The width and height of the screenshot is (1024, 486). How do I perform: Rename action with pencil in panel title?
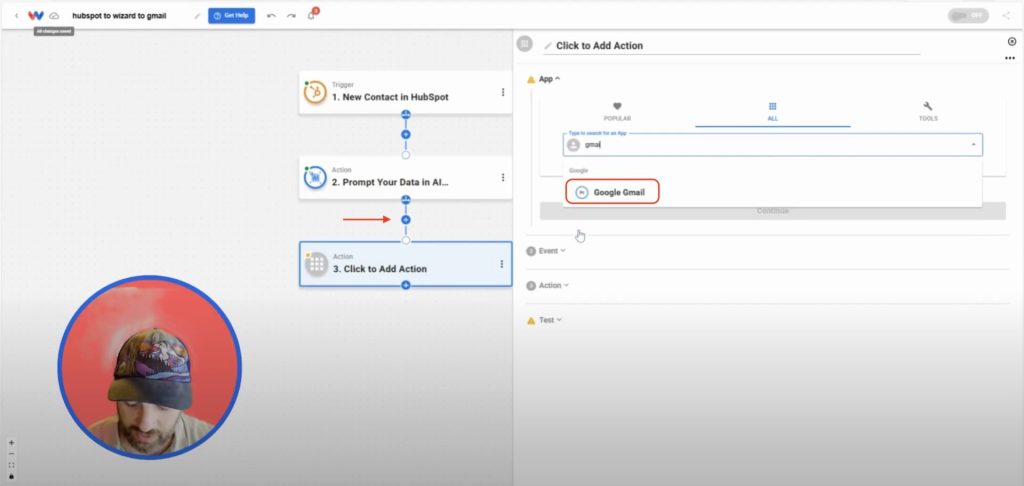tap(548, 46)
